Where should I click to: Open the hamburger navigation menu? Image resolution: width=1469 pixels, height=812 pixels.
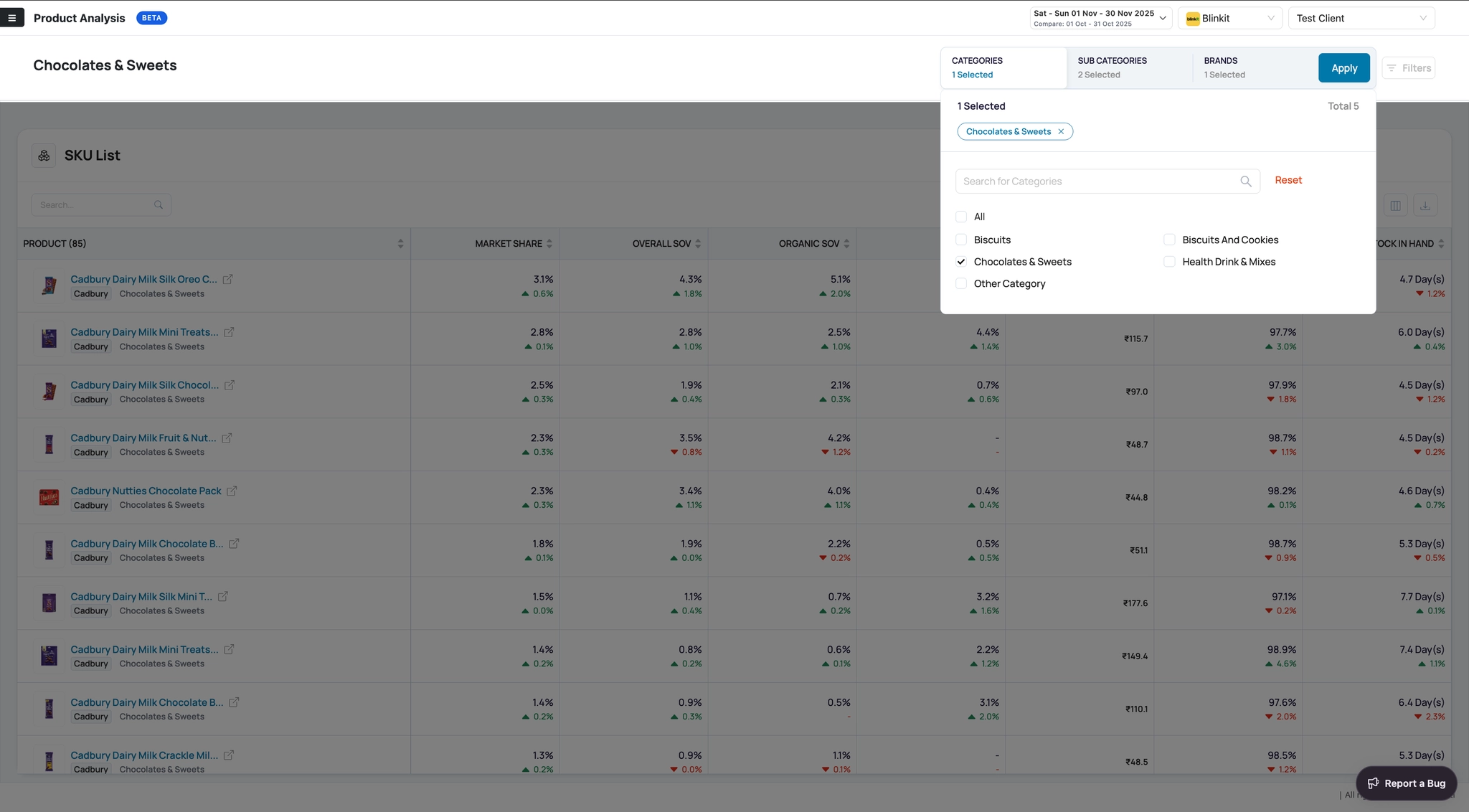tap(11, 18)
